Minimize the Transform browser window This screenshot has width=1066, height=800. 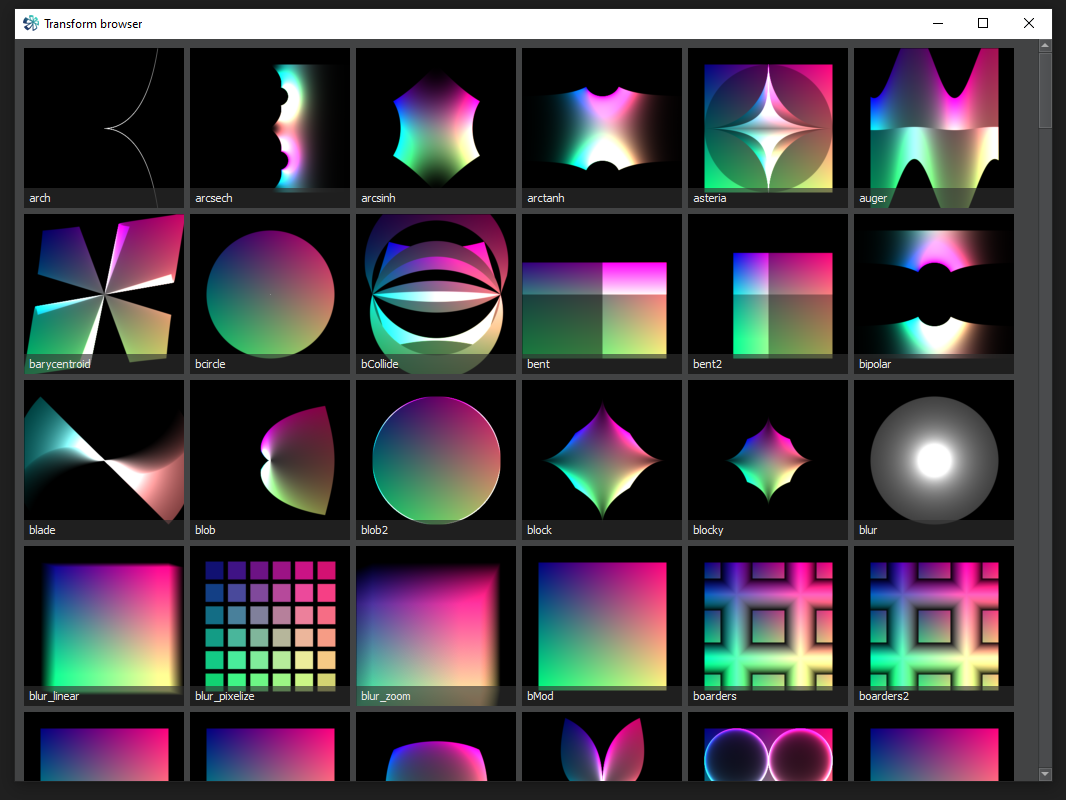(x=938, y=24)
